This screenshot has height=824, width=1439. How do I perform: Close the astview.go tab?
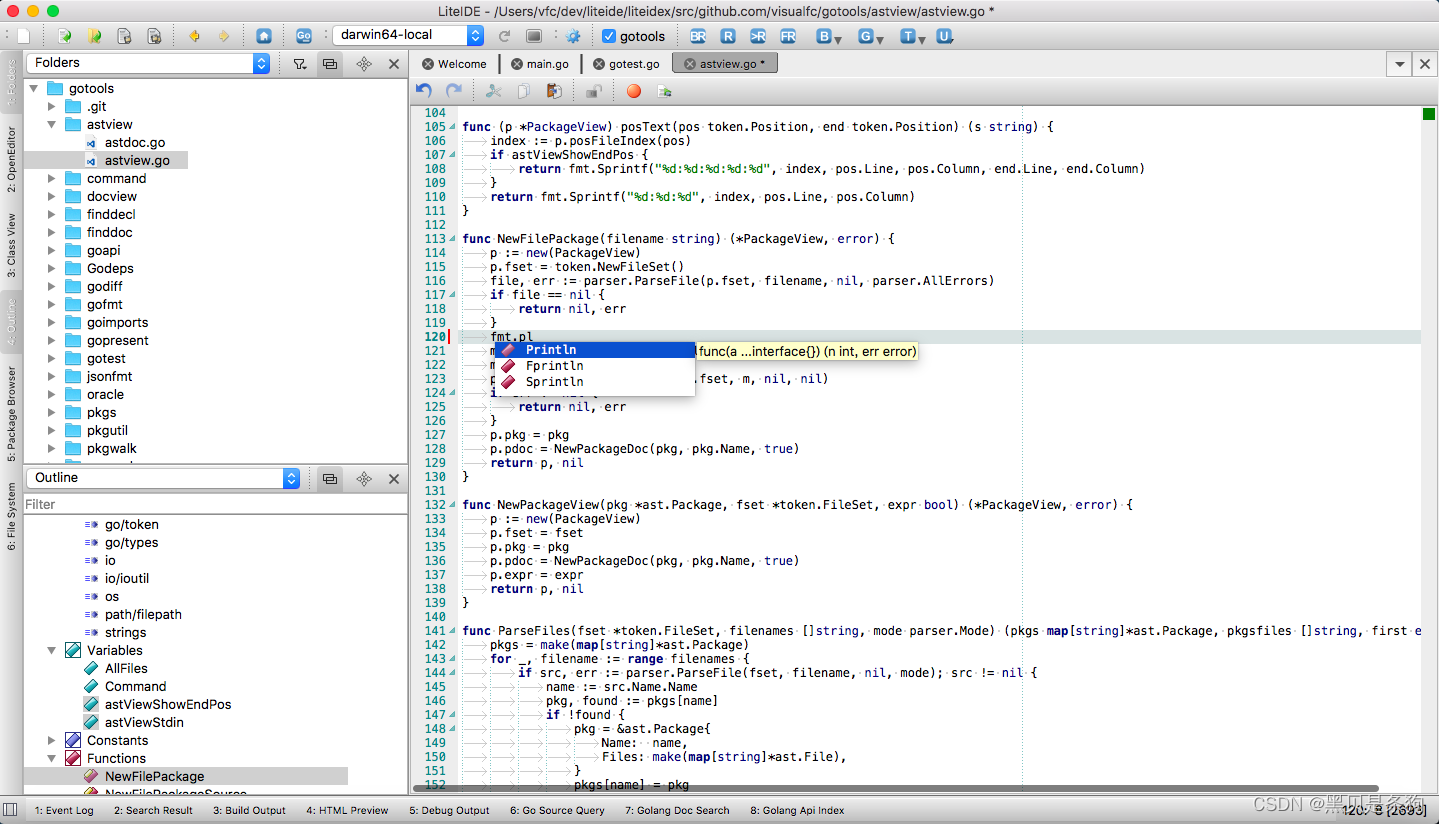(x=689, y=64)
